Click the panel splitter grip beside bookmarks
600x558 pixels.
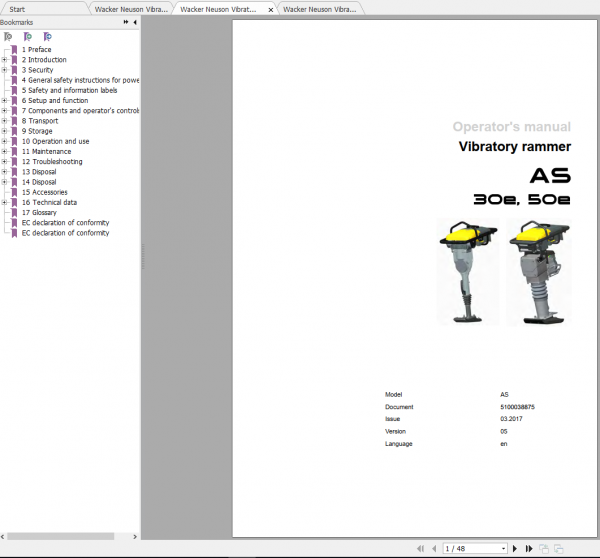click(143, 256)
